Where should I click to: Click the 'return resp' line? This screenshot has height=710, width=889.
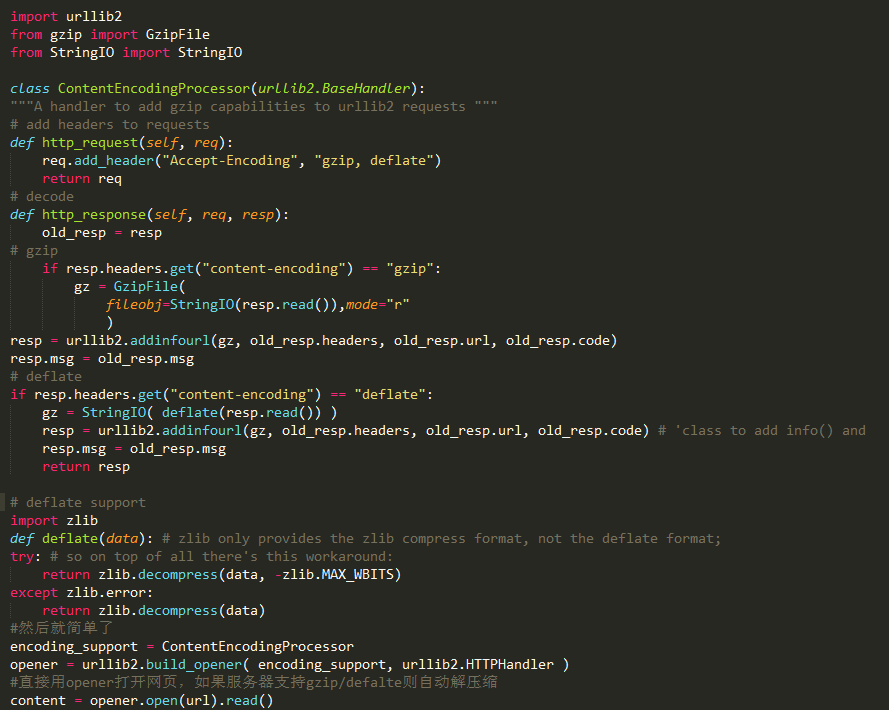click(x=86, y=467)
